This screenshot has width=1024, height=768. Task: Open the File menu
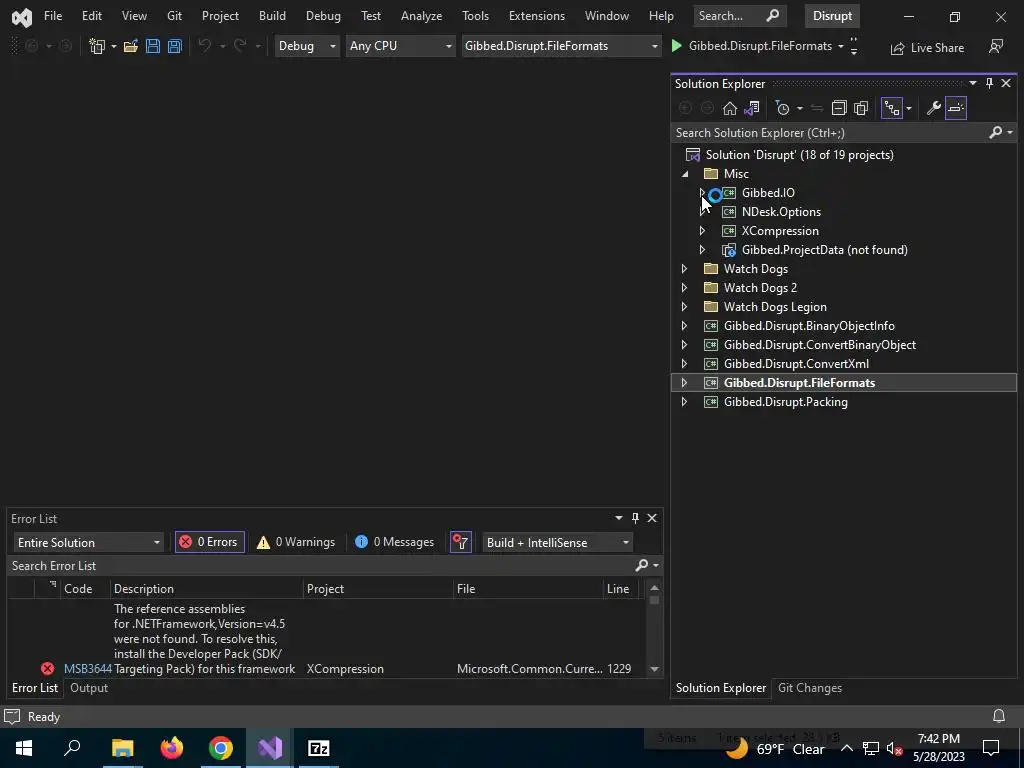[53, 16]
